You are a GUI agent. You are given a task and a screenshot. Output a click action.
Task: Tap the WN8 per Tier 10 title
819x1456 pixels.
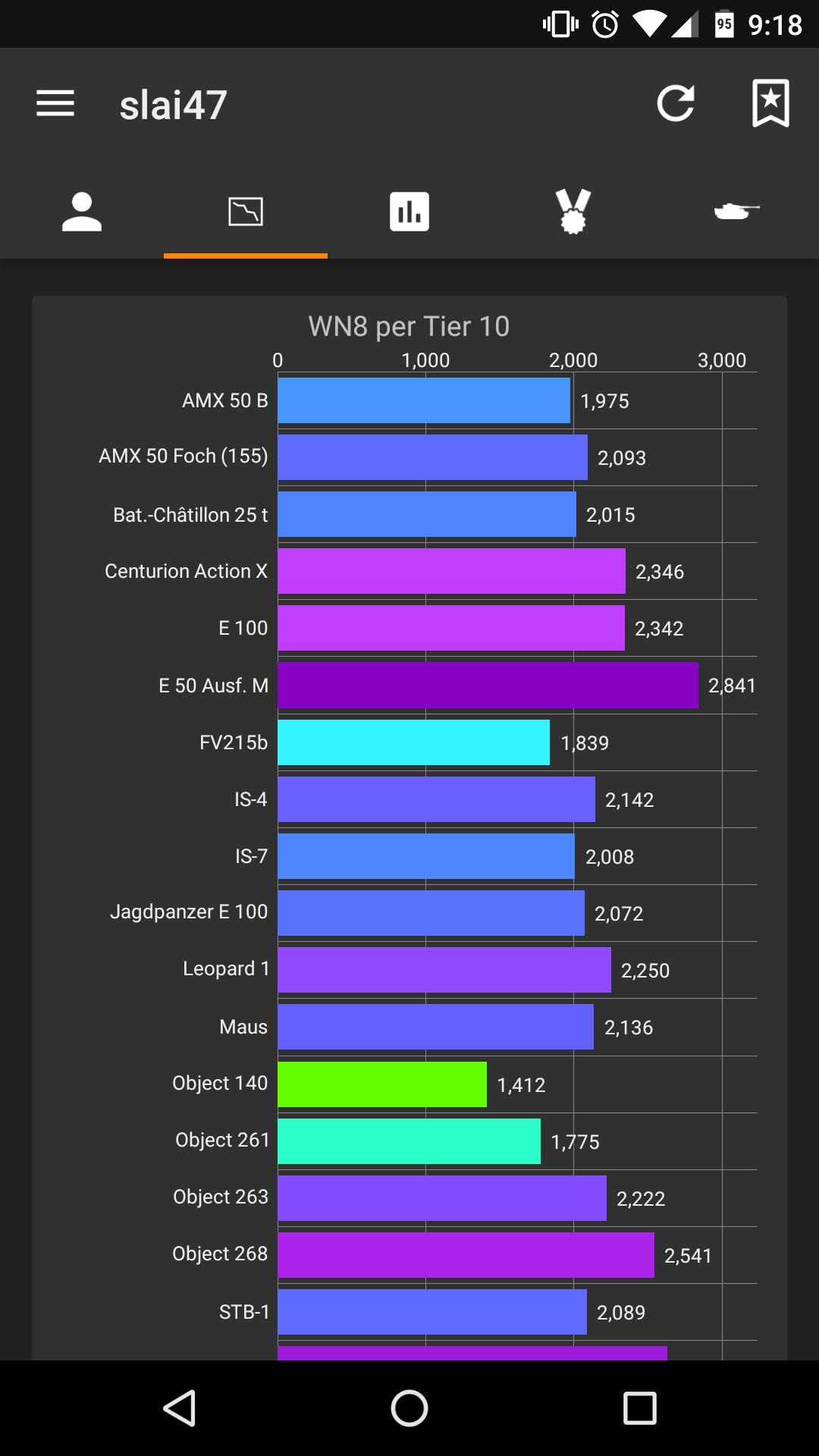point(409,326)
